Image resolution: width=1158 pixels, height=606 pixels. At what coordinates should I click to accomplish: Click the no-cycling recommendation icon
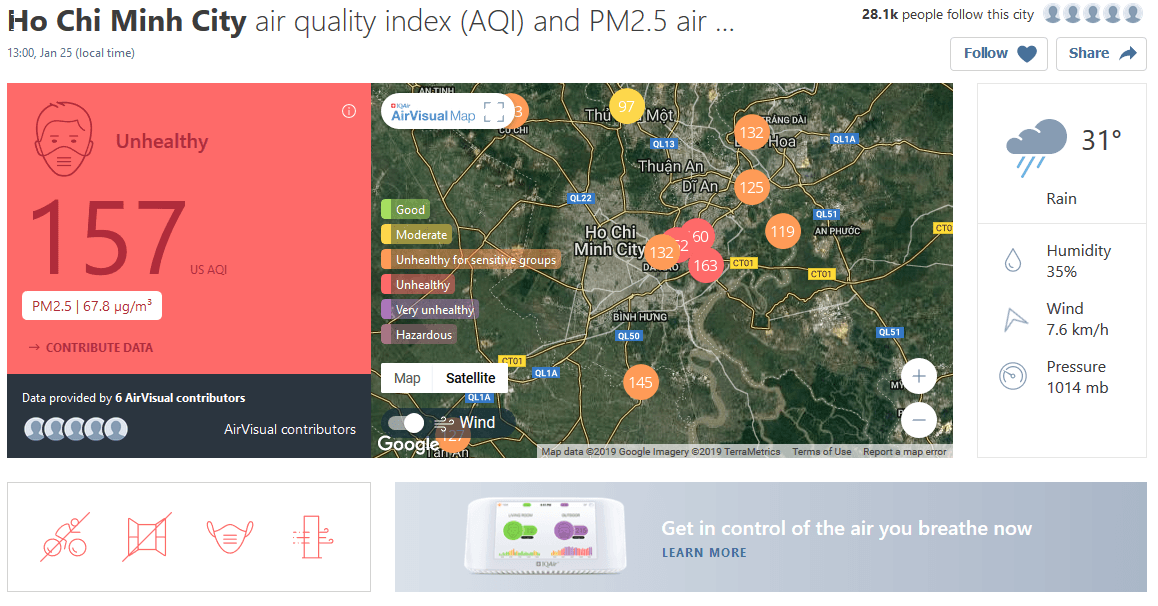[65, 537]
